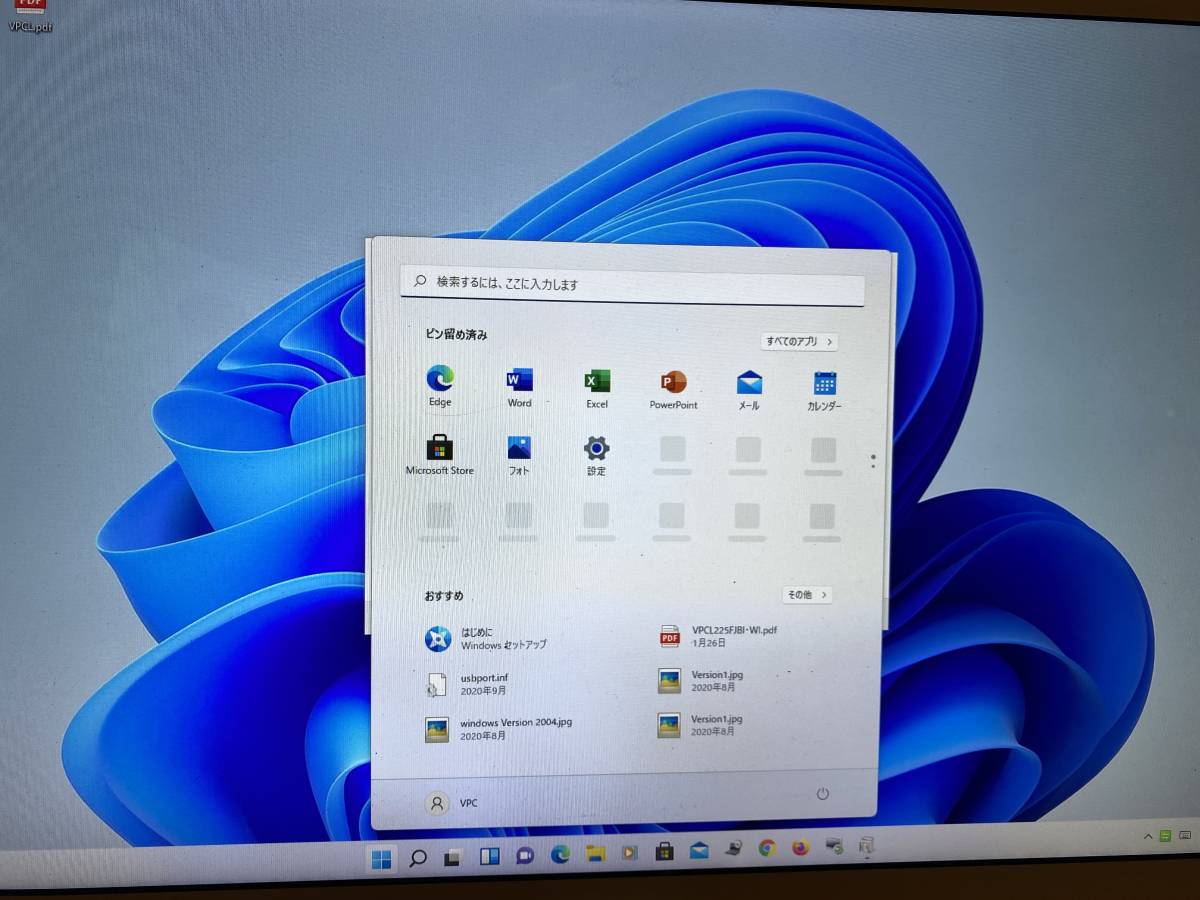The width and height of the screenshot is (1200, 900).
Task: Open はじめに Windows setup item
Action: (487, 639)
